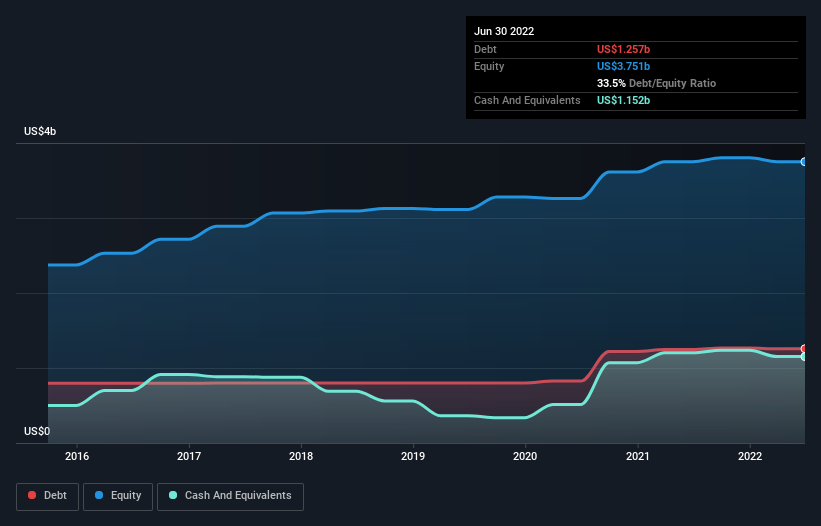This screenshot has height=526, width=821.
Task: Click the 2019 x-axis label
Action: (413, 456)
